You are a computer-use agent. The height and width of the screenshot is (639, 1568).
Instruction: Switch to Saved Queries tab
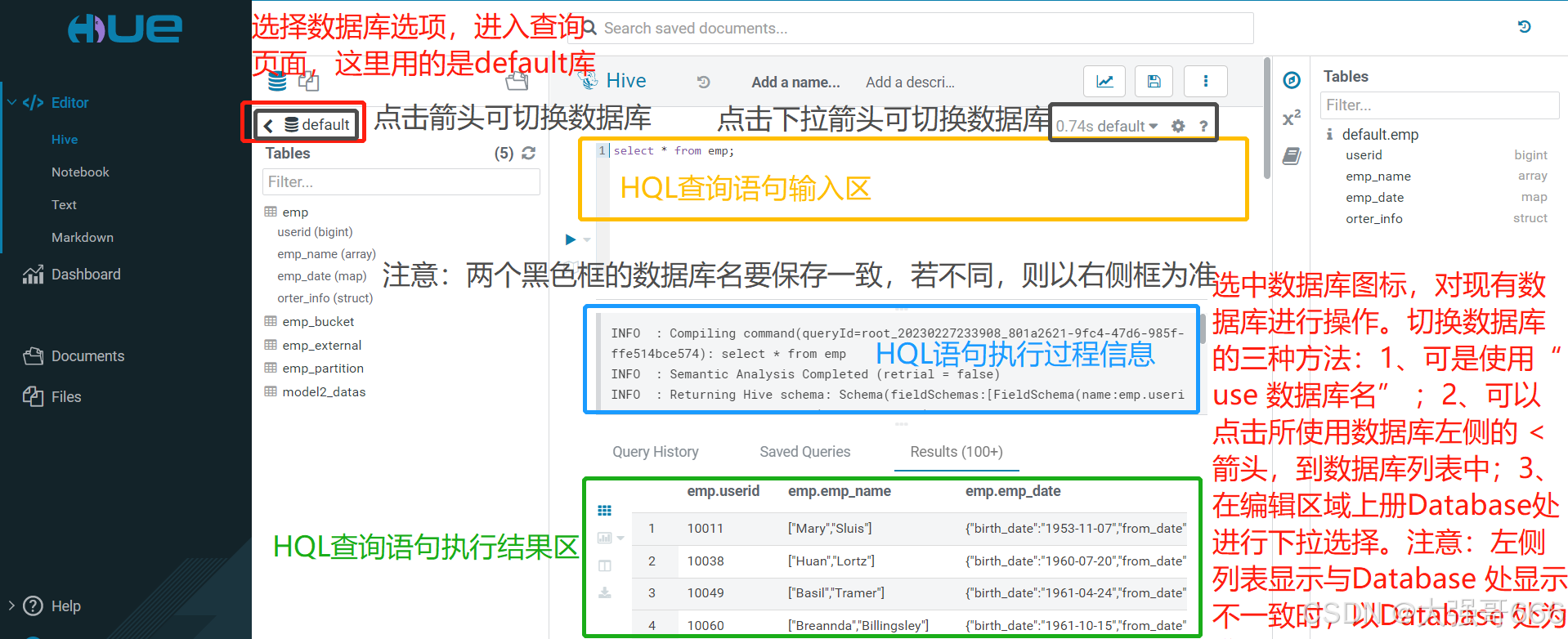coord(805,452)
